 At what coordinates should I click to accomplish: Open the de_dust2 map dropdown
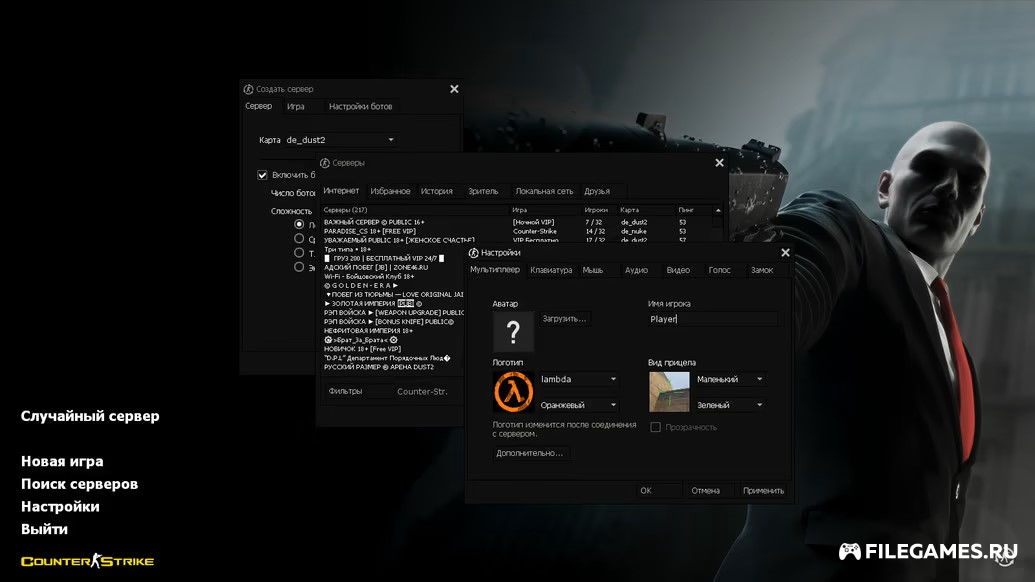[340, 140]
